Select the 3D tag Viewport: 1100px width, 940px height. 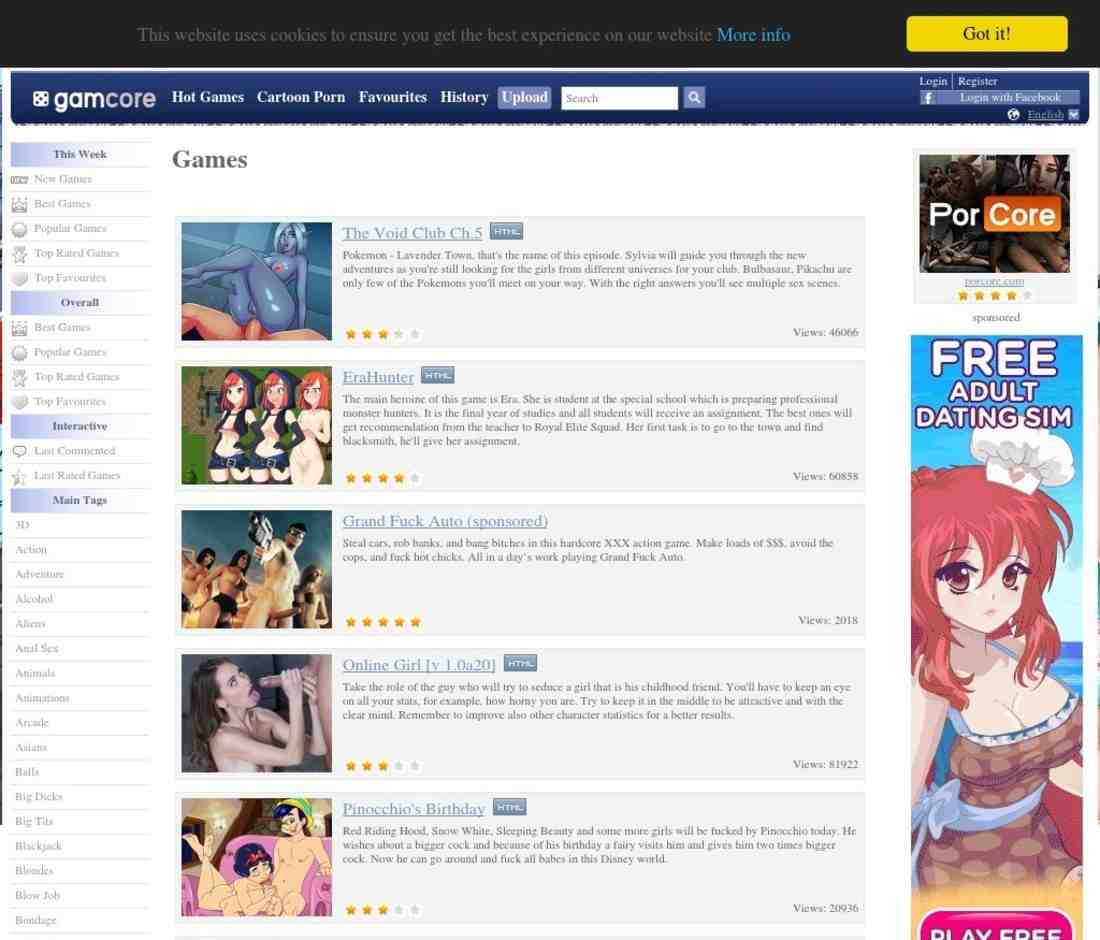click(22, 525)
